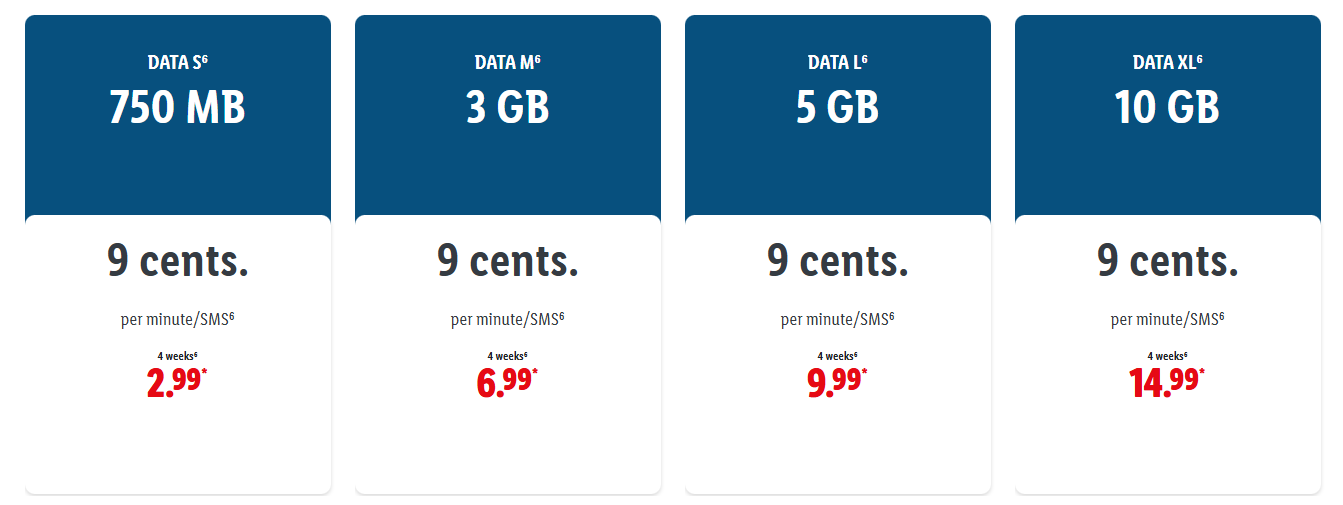Open the DATA L plan title
The height and width of the screenshot is (505, 1343).
837,62
